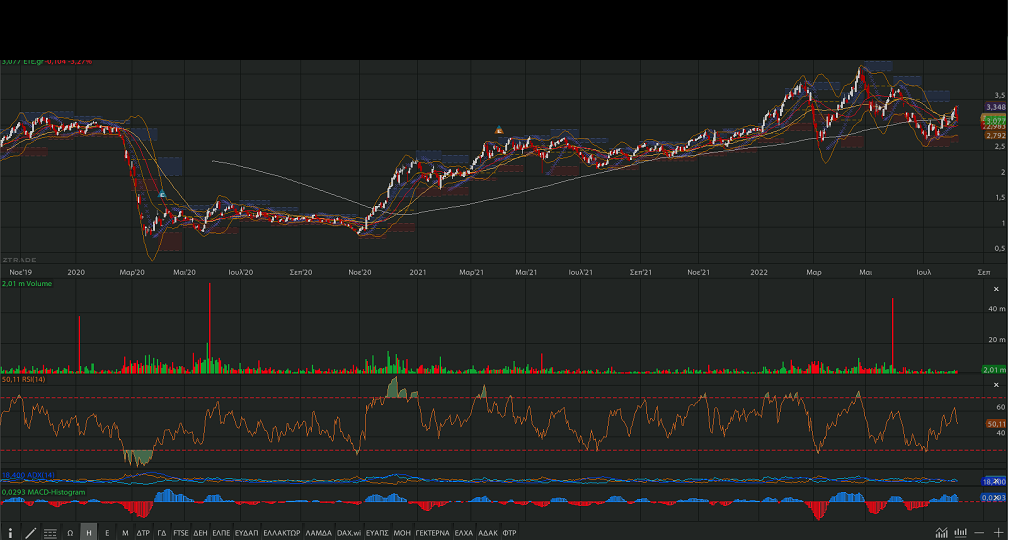Viewport: 1009px width, 540px height.
Task: Click the blue marker on March 2020 dip
Action: point(162,194)
